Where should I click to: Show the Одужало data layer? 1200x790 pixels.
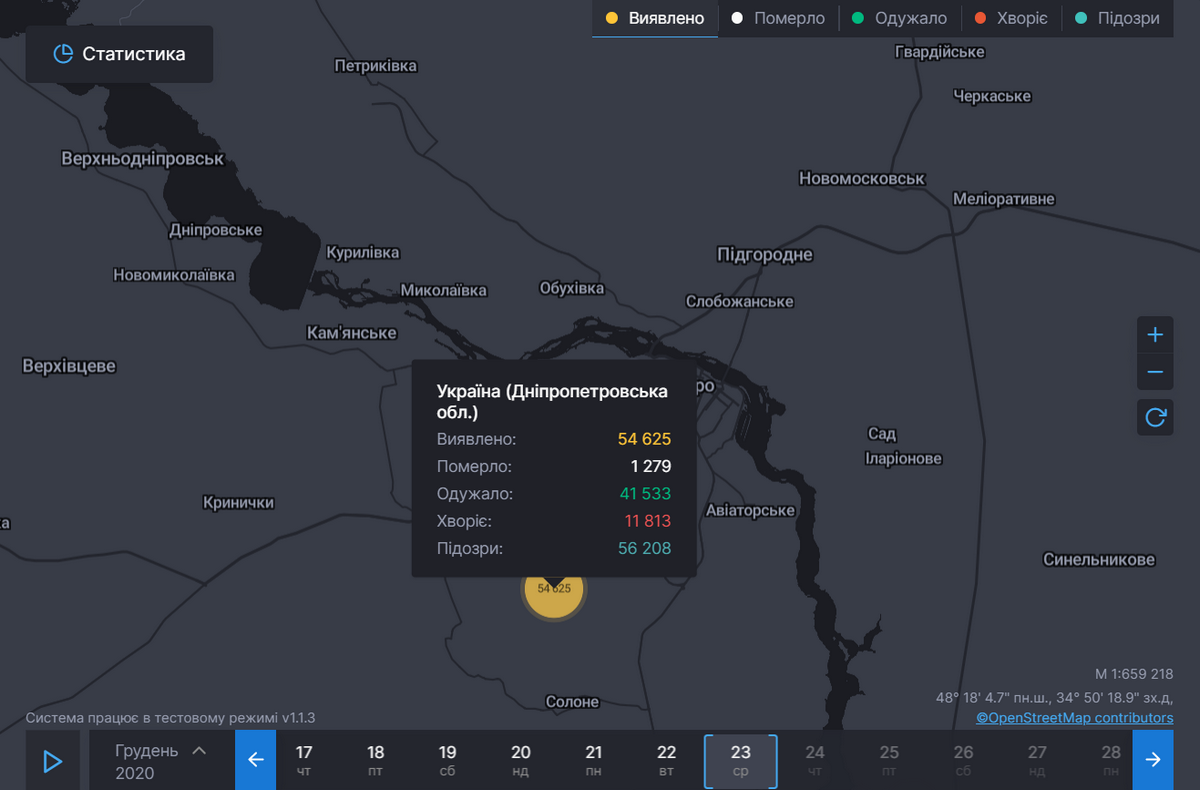pos(899,19)
